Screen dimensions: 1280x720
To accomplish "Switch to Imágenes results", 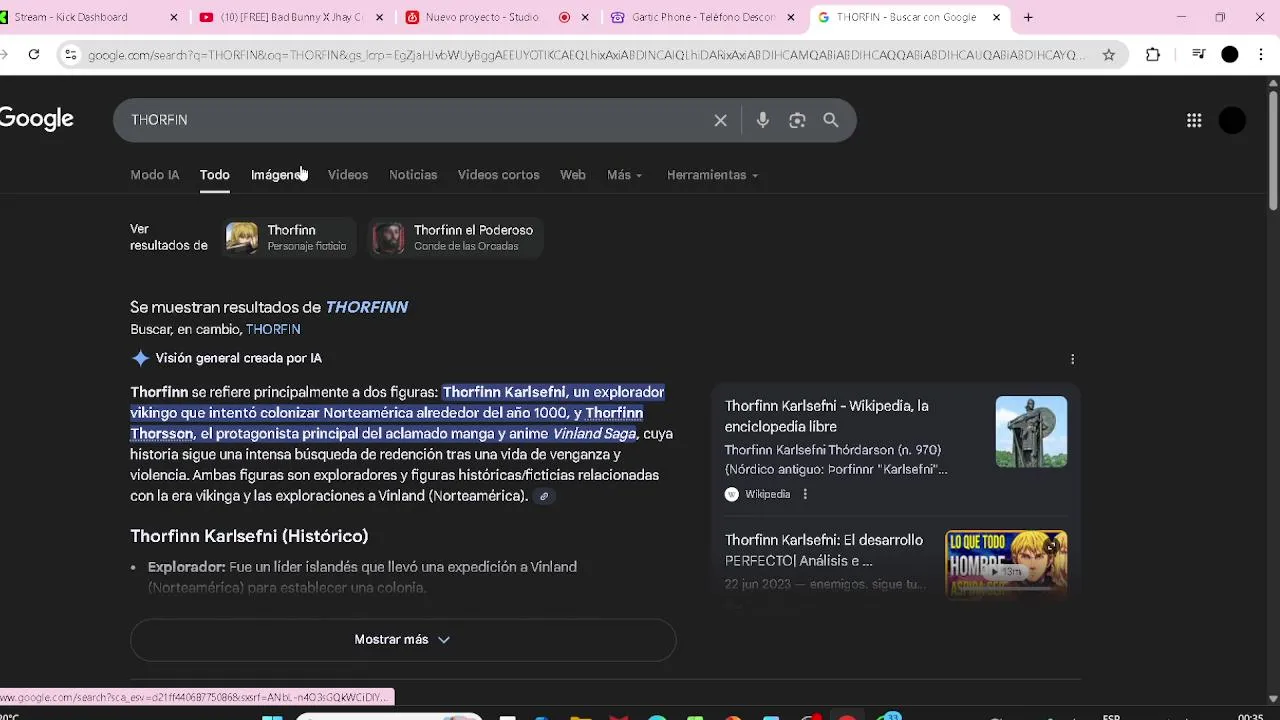I will click(x=279, y=175).
